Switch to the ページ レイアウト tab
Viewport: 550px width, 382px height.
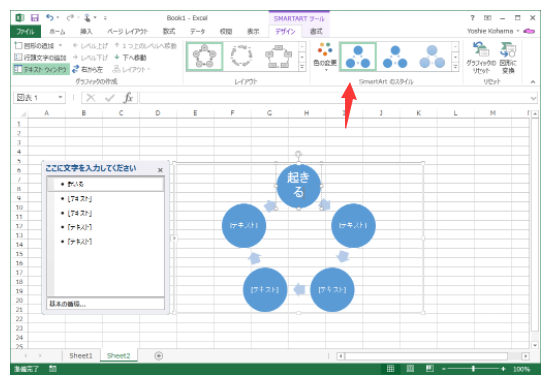click(128, 32)
